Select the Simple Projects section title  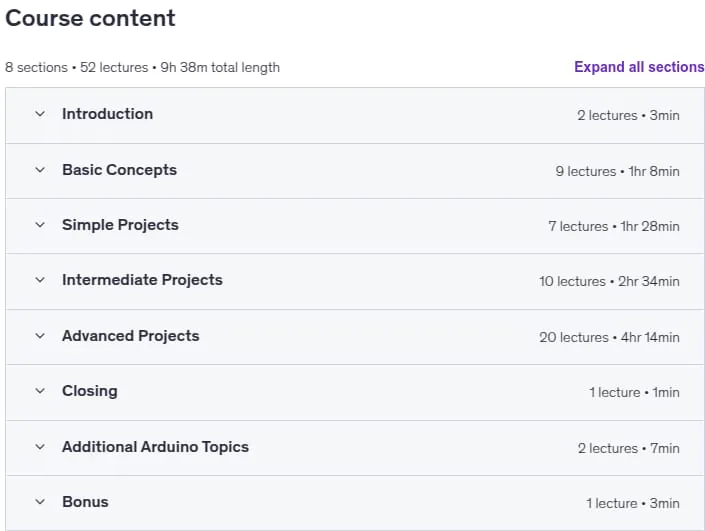[x=120, y=225]
